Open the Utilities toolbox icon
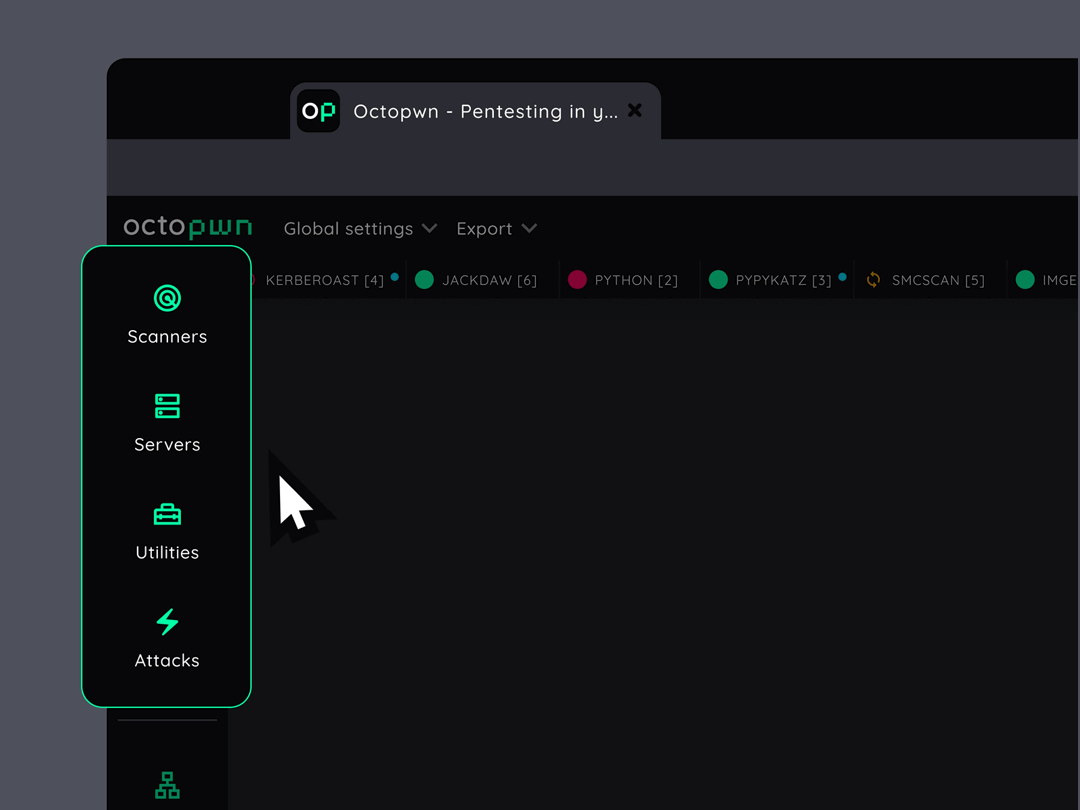The height and width of the screenshot is (810, 1080). (167, 514)
